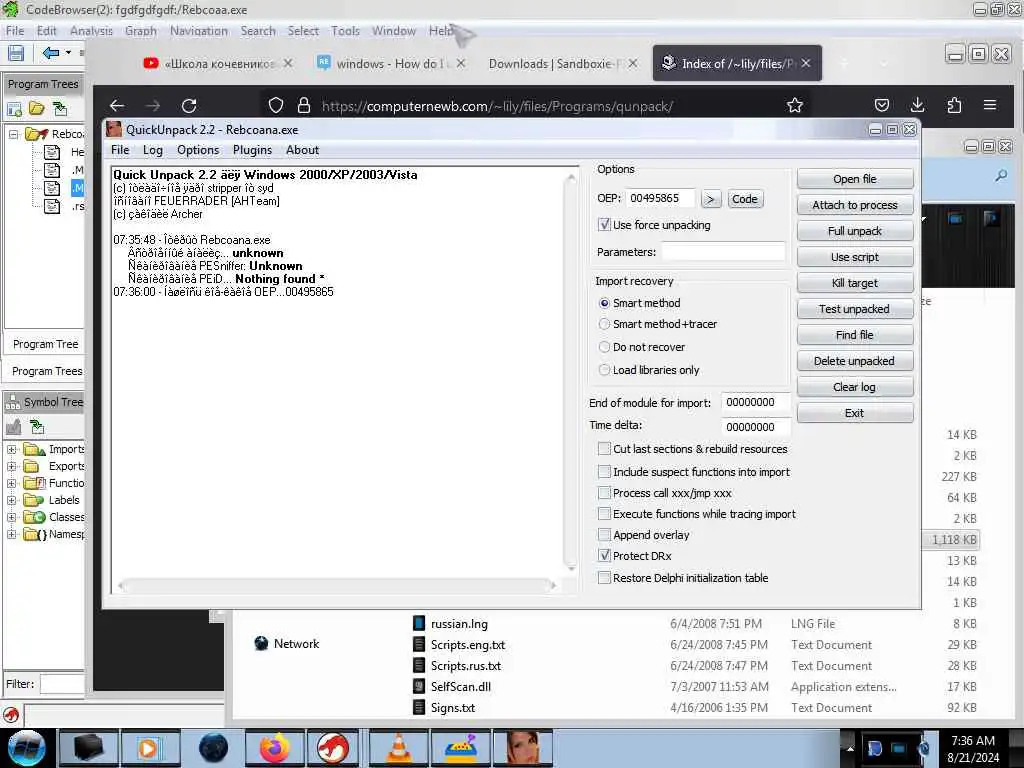Open the About menu in QuickUnpack

(302, 150)
